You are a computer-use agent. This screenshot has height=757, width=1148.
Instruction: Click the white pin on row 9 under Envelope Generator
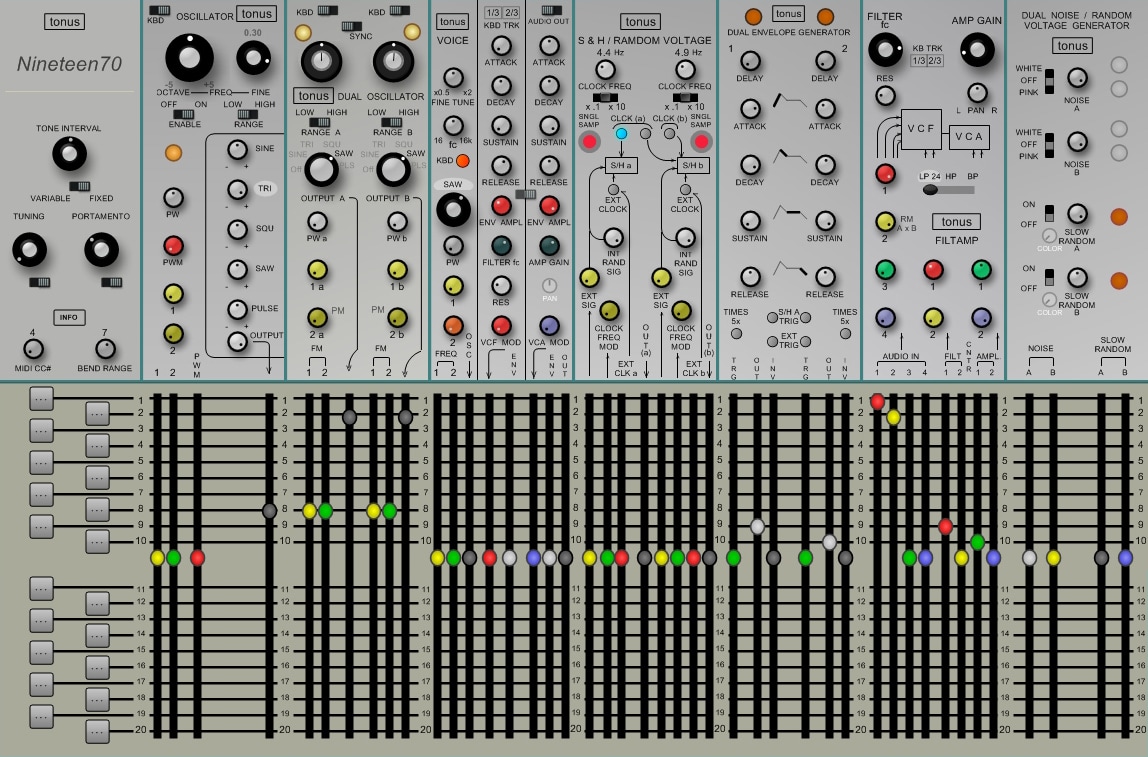click(758, 526)
